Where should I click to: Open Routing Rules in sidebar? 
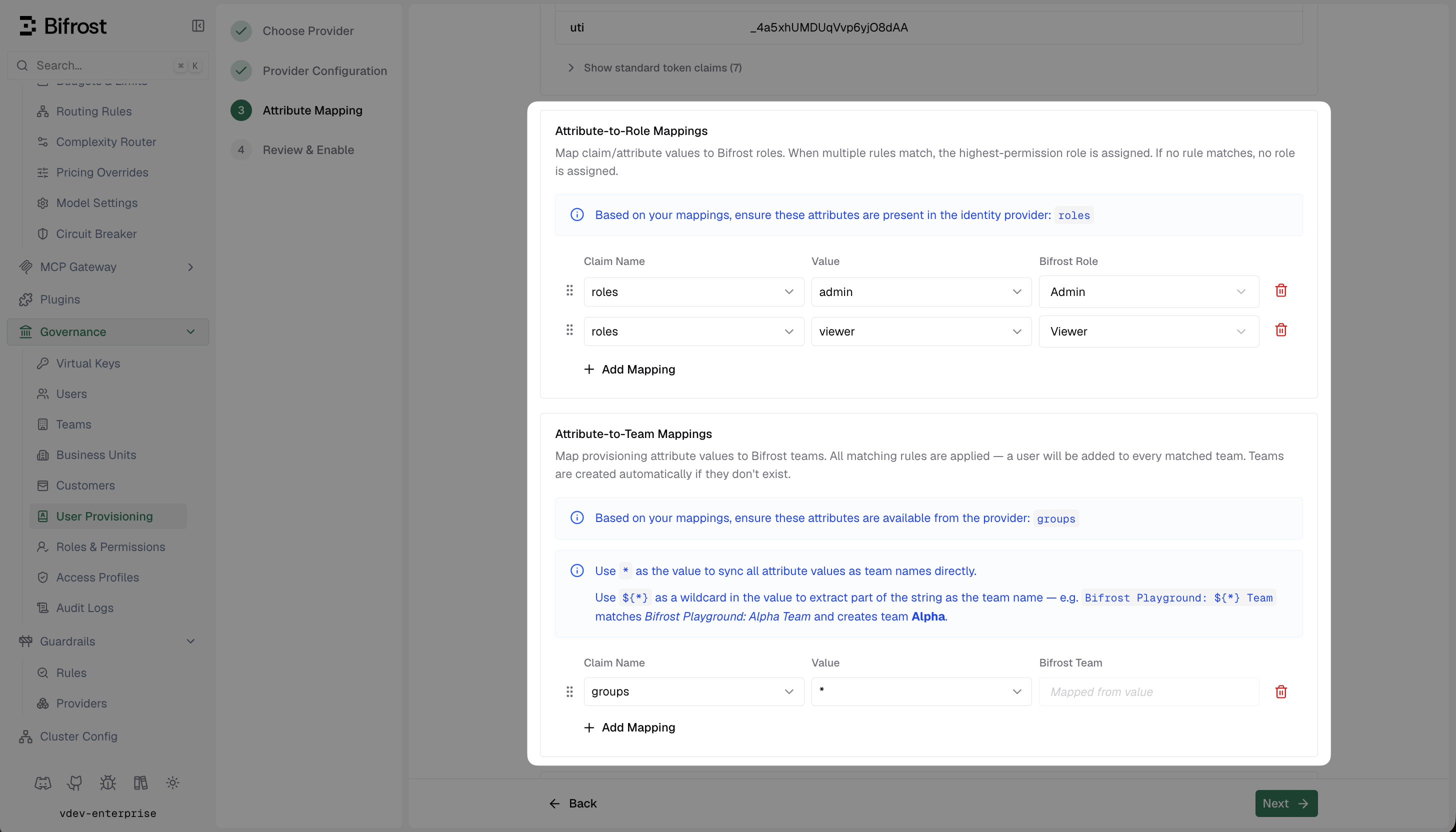point(107,111)
